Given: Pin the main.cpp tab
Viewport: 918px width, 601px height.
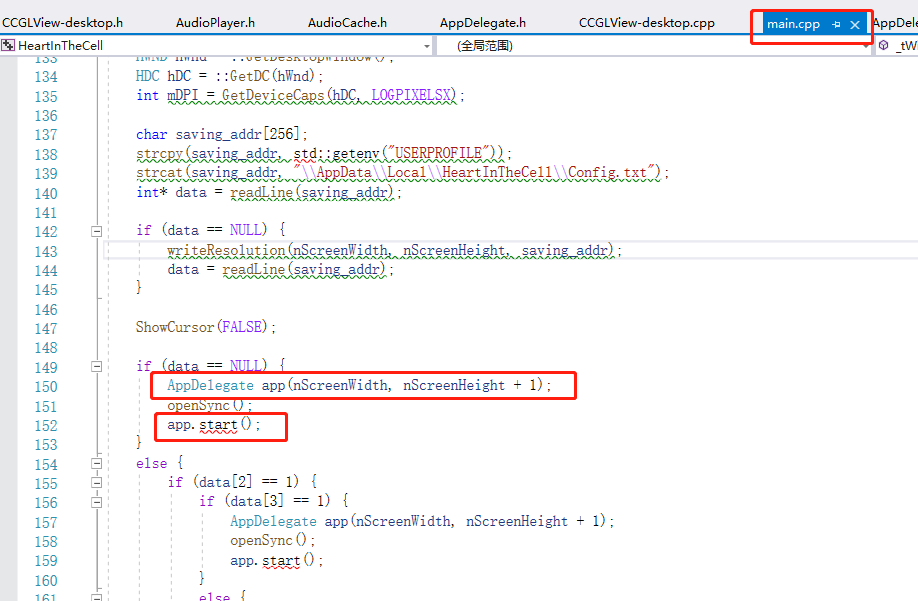Looking at the screenshot, I should tap(836, 25).
